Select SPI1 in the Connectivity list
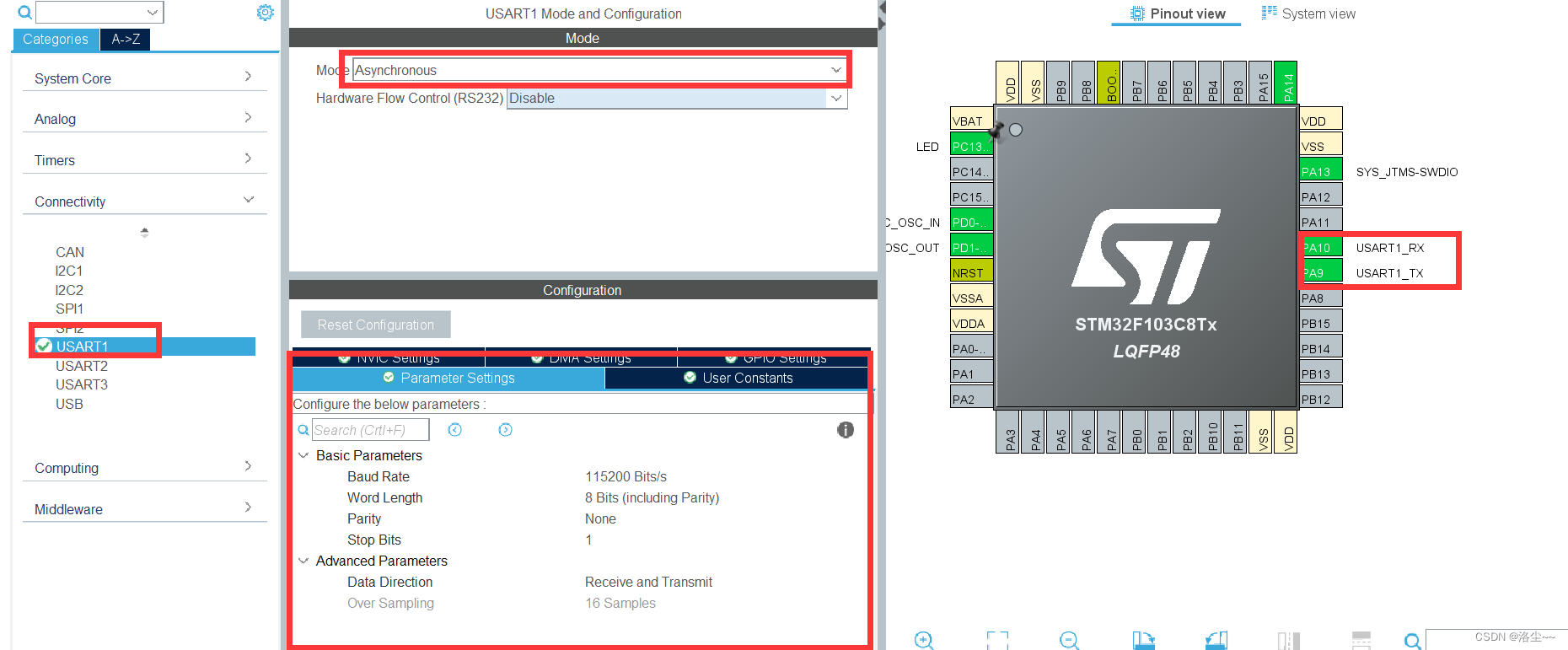 [69, 309]
